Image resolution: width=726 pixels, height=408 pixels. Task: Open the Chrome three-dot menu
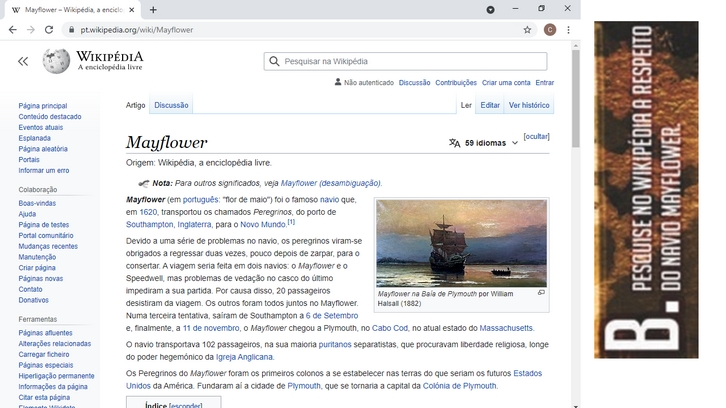point(568,30)
